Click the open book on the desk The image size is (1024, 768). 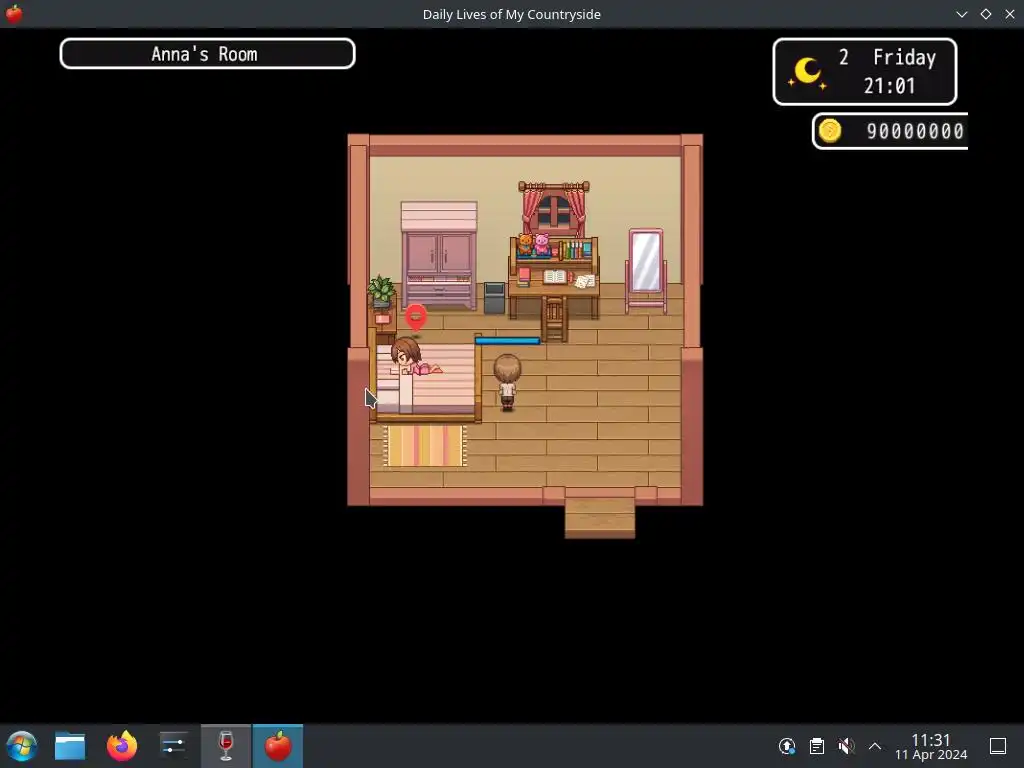pyautogui.click(x=554, y=277)
